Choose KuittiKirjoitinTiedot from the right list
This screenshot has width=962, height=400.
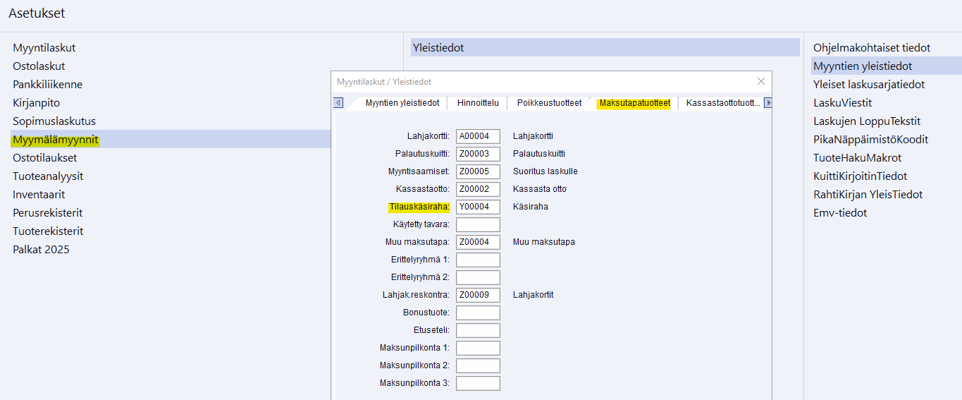[x=860, y=176]
